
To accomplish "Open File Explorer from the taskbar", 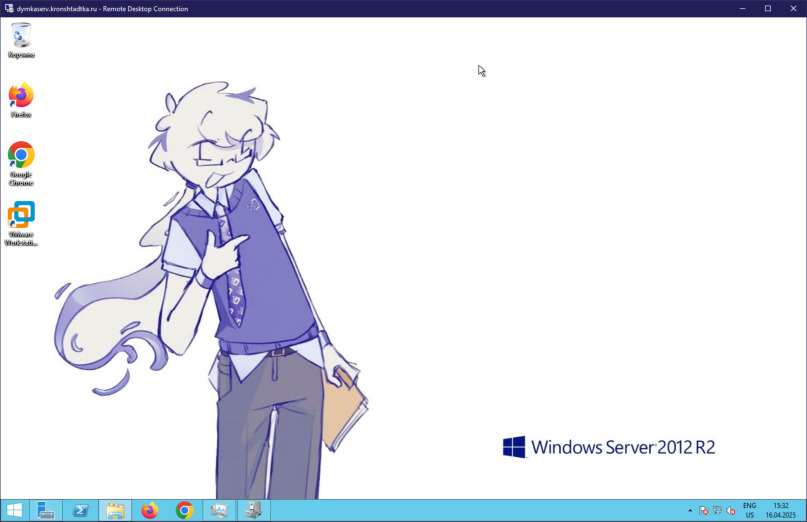I will coord(115,511).
